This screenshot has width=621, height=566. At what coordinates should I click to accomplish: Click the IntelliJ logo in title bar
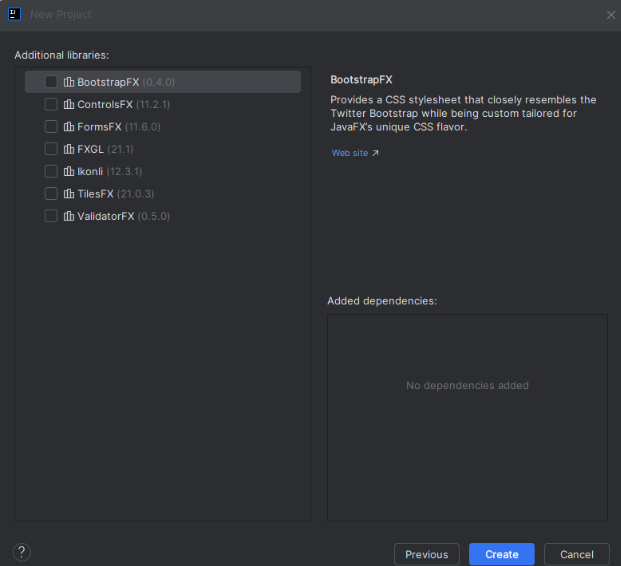pyautogui.click(x=14, y=14)
